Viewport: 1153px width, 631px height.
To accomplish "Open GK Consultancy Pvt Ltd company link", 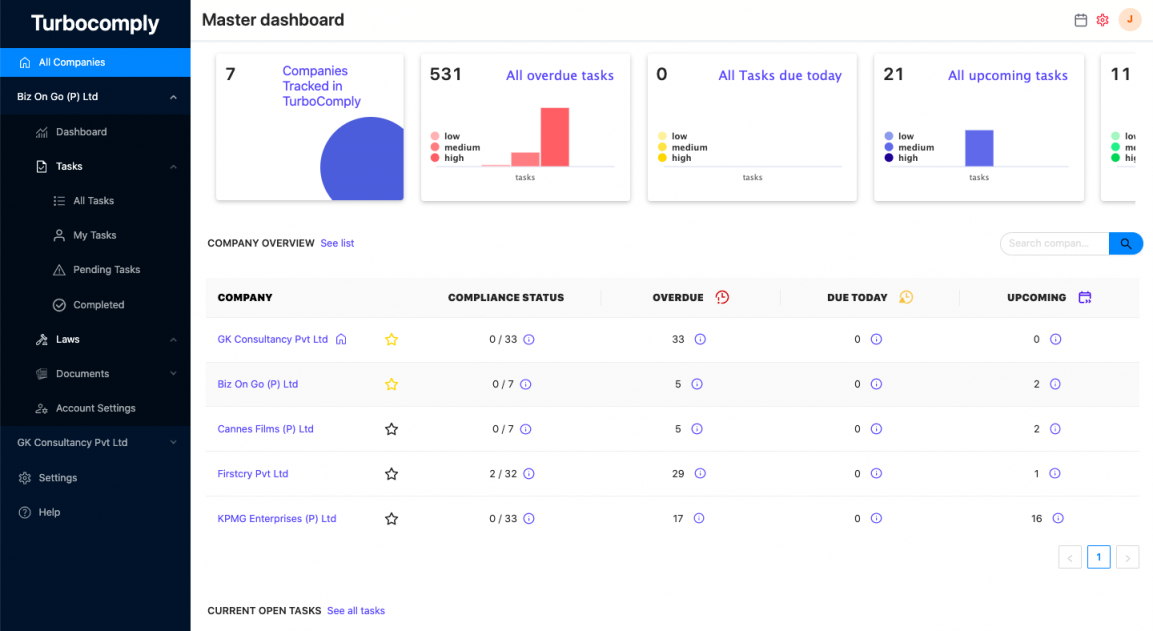I will pyautogui.click(x=272, y=339).
